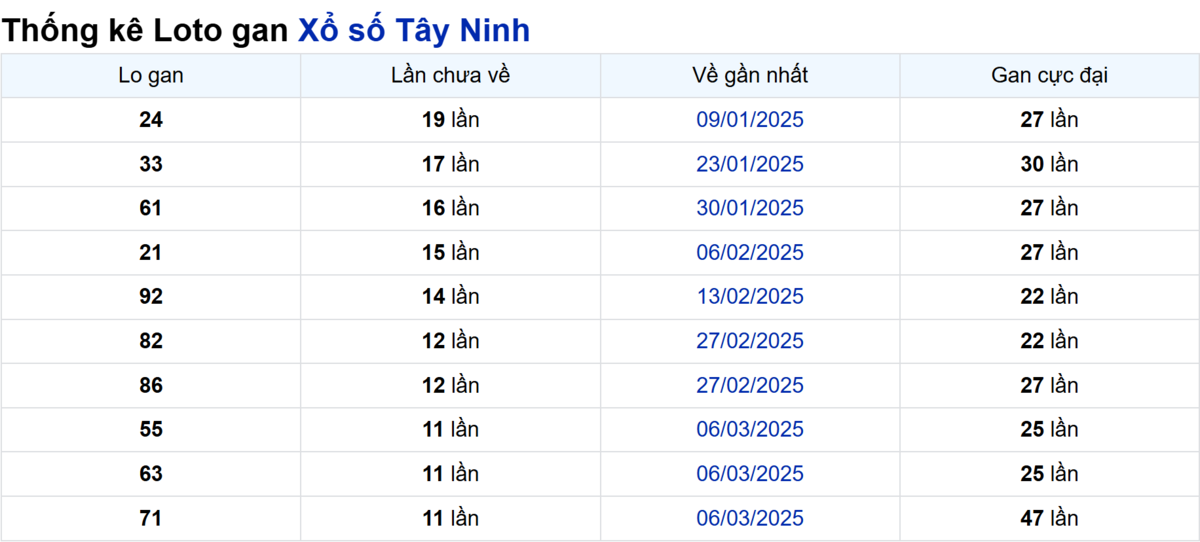
Task: Open 27/02/2025 link in row 82
Action: (750, 341)
